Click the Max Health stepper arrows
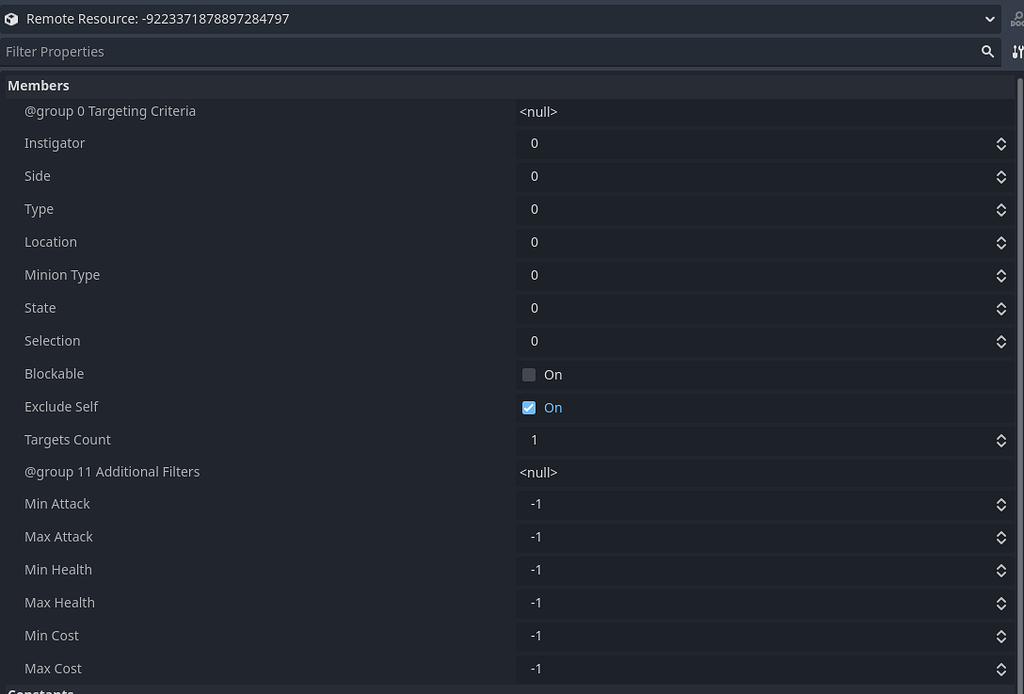 click(1000, 603)
